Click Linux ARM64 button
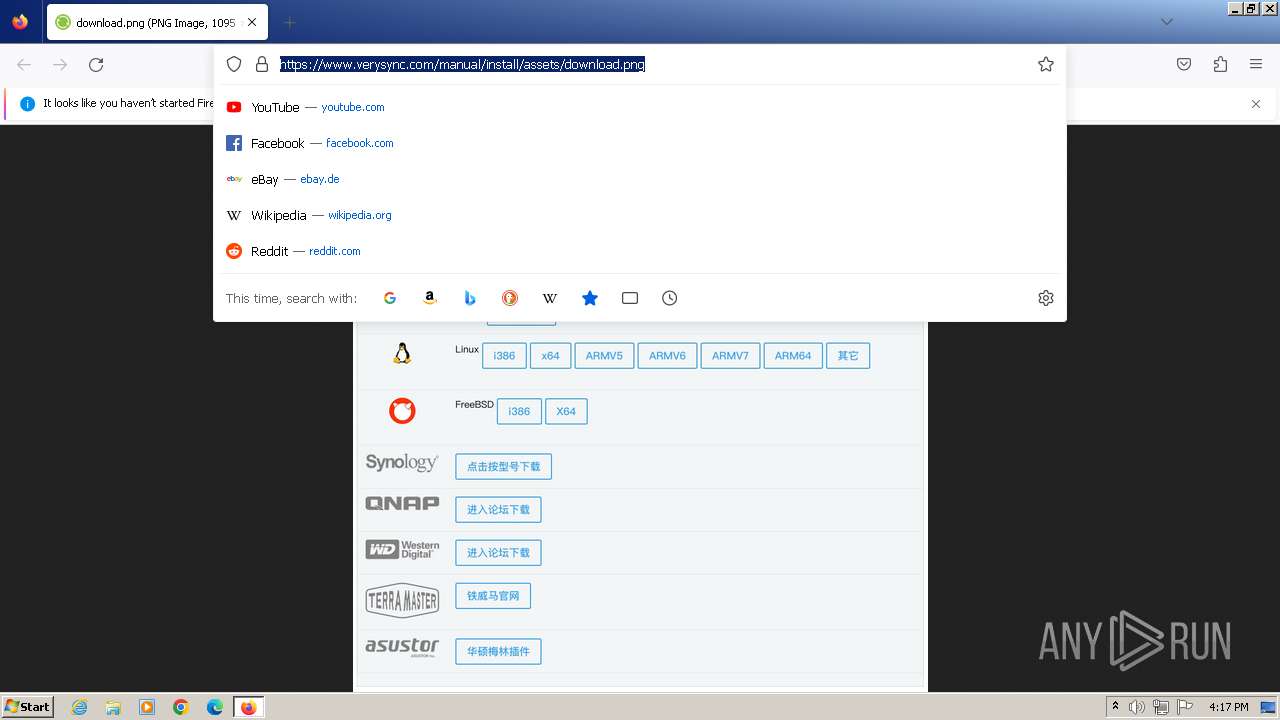 pyautogui.click(x=793, y=356)
